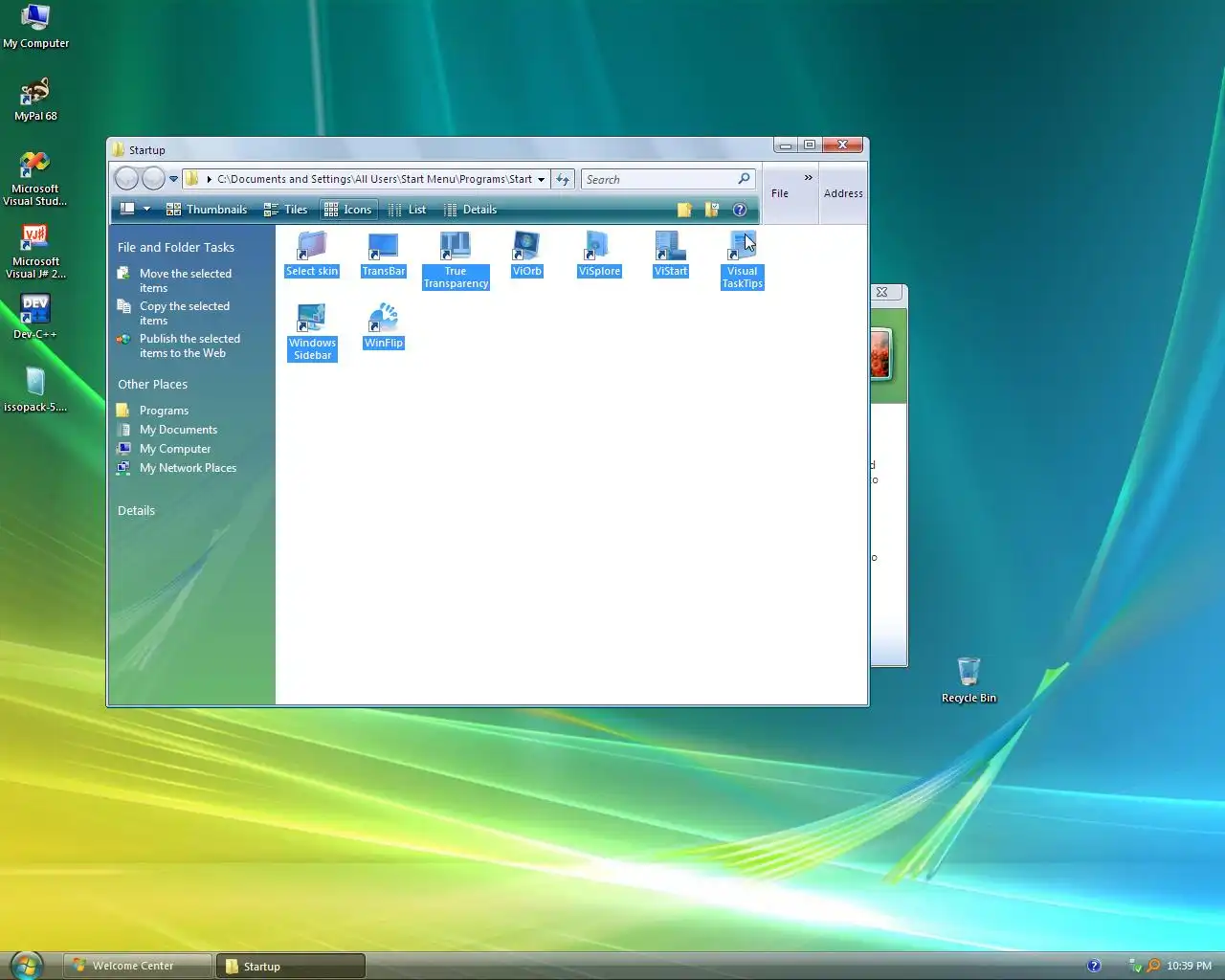The image size is (1225, 980).
Task: Close the Welcome Center window behind
Action: point(882,292)
